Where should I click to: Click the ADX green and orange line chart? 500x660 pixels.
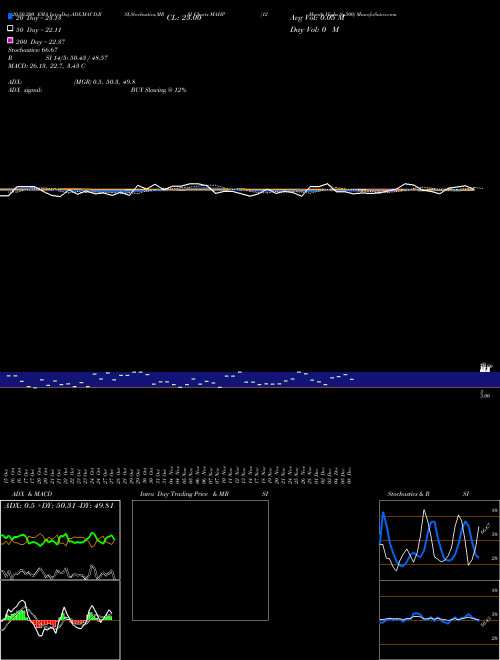pyautogui.click(x=60, y=540)
